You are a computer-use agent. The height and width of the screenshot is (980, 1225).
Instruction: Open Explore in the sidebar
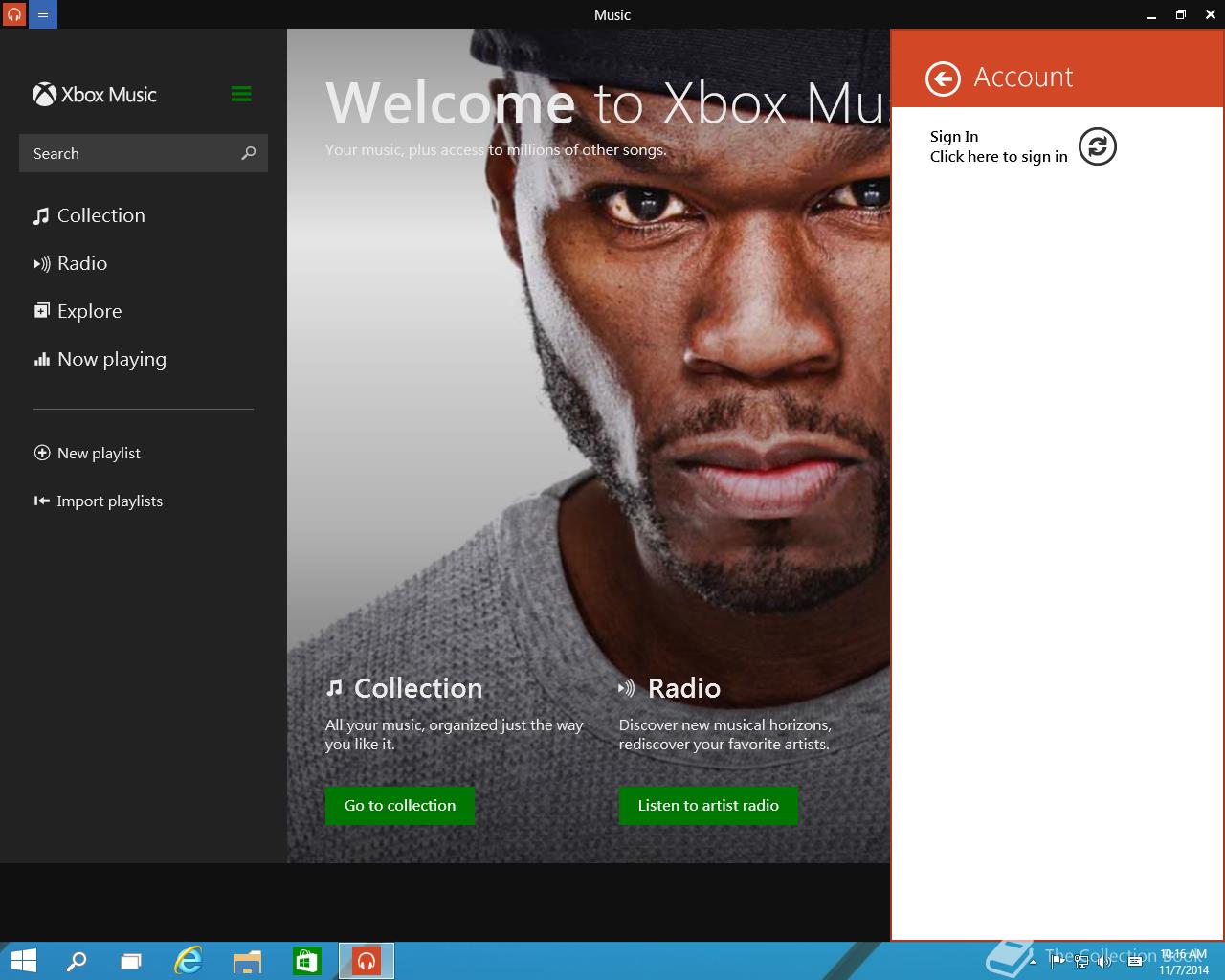click(x=78, y=311)
